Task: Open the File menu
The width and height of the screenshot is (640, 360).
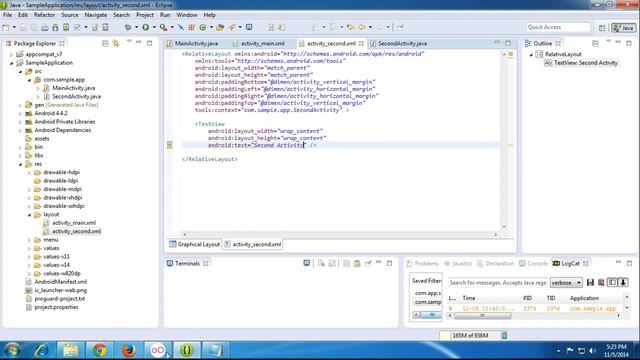Action: pos(7,15)
